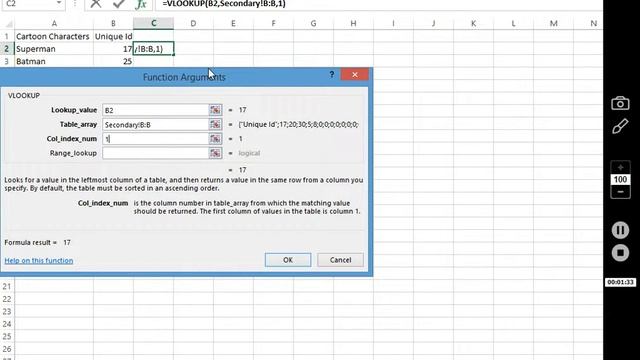Viewport: 640px width, 360px height.
Task: Open Insert Function via fx icon
Action: [141, 4]
